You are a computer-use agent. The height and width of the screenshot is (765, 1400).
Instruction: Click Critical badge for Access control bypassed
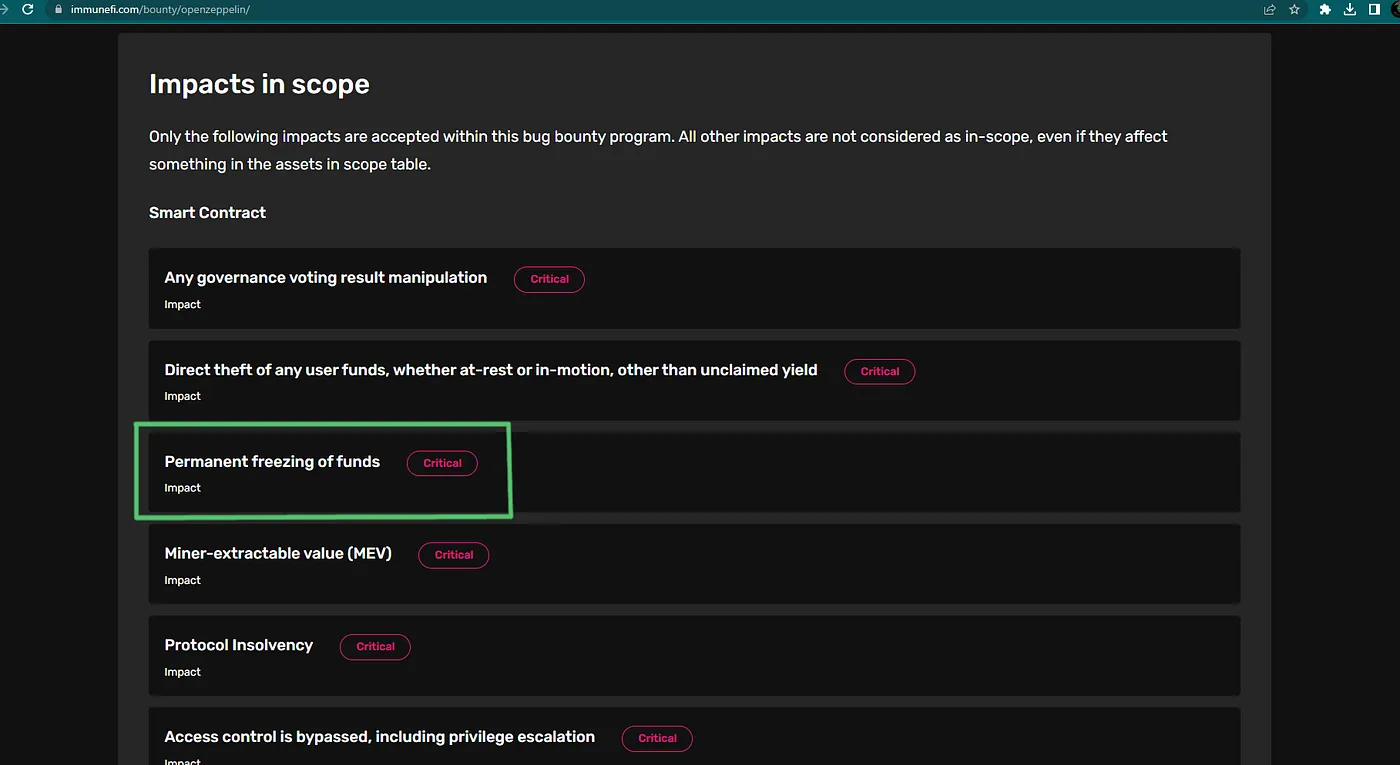[657, 738]
